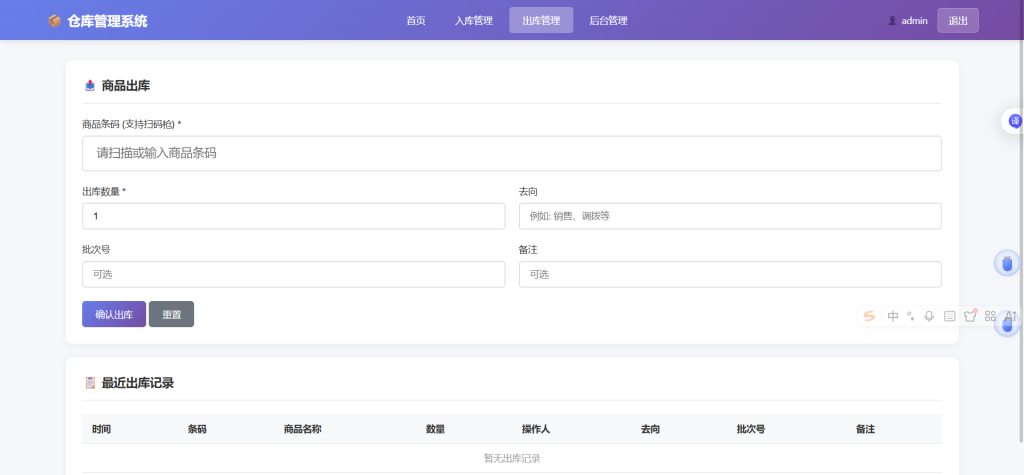Toggle the 中 Chinese/English input mode icon
Image resolution: width=1024 pixels, height=475 pixels.
(x=893, y=316)
